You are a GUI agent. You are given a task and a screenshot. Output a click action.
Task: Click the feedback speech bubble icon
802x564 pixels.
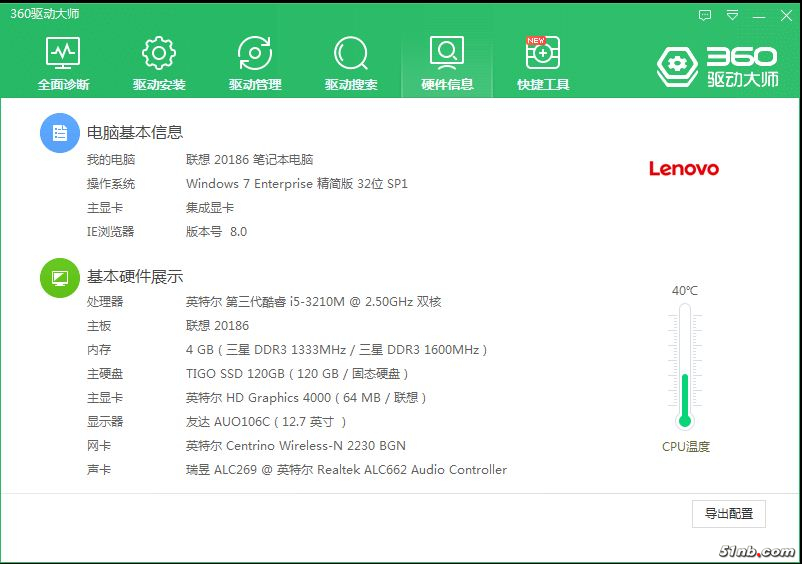pos(705,15)
